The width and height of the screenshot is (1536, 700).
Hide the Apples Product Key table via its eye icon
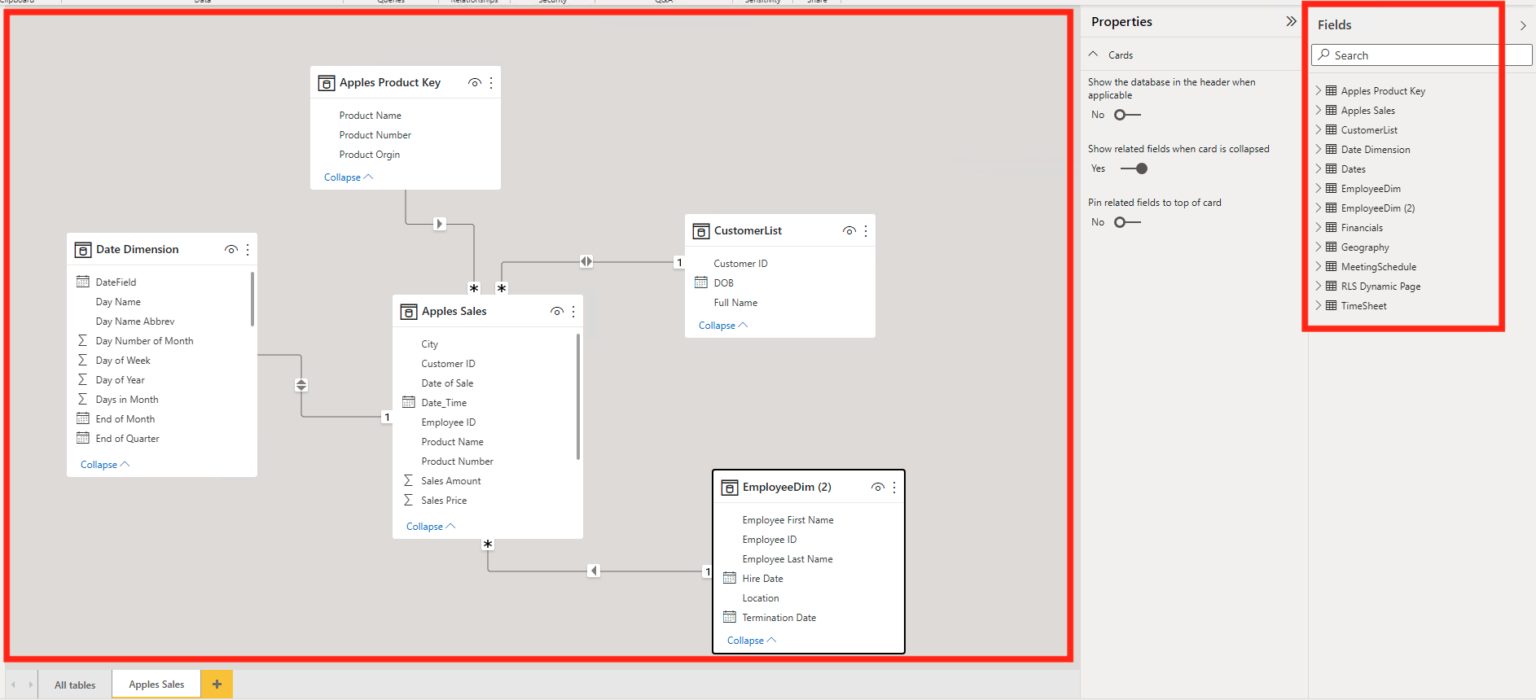coord(474,82)
